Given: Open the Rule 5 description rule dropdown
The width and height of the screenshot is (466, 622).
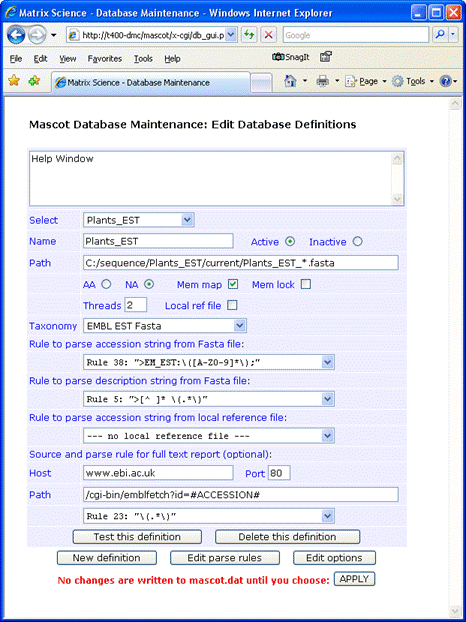Looking at the screenshot, I should (x=209, y=399).
